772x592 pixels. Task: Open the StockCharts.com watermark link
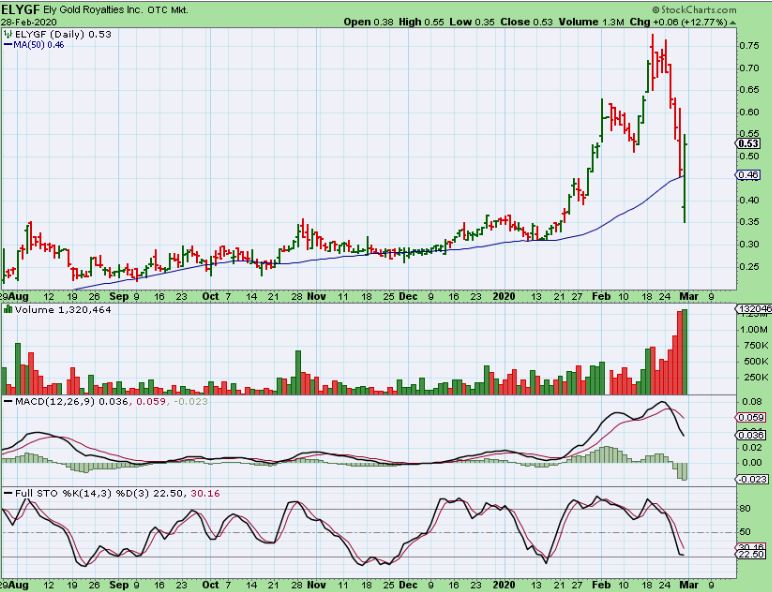point(690,8)
